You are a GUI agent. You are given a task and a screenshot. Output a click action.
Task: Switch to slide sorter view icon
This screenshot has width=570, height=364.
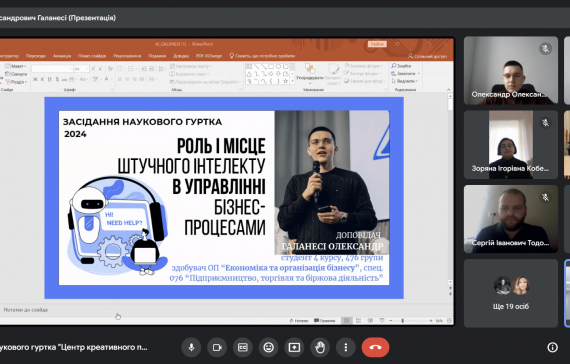click(358, 321)
